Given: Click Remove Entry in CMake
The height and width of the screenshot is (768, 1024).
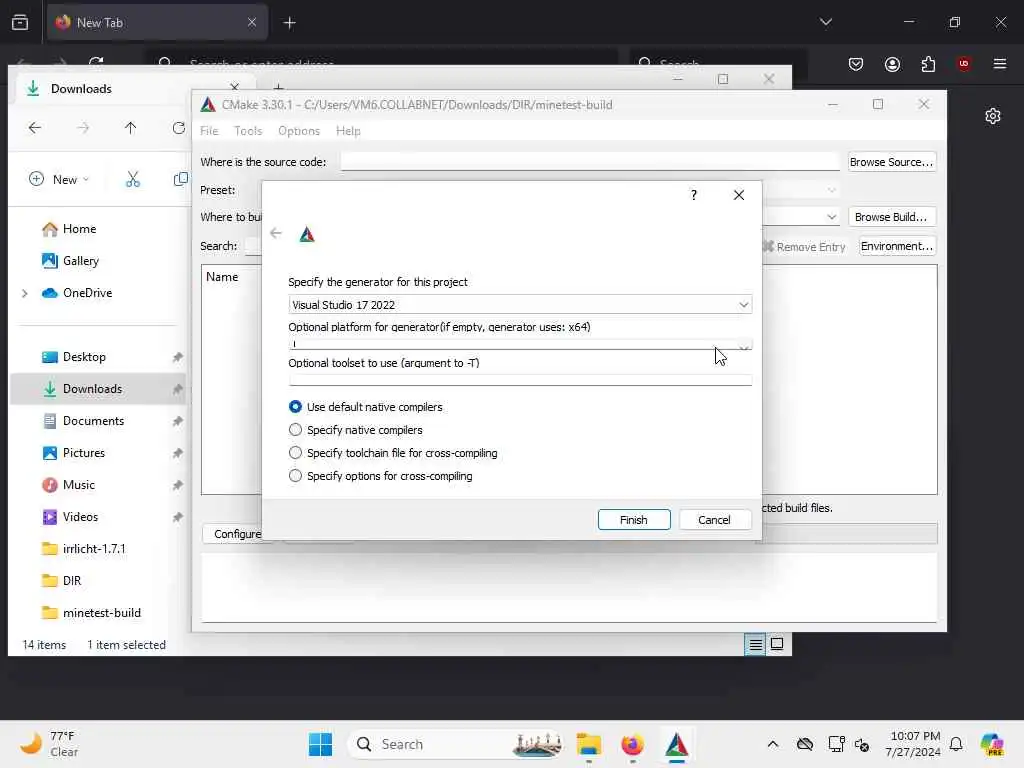Looking at the screenshot, I should (804, 247).
